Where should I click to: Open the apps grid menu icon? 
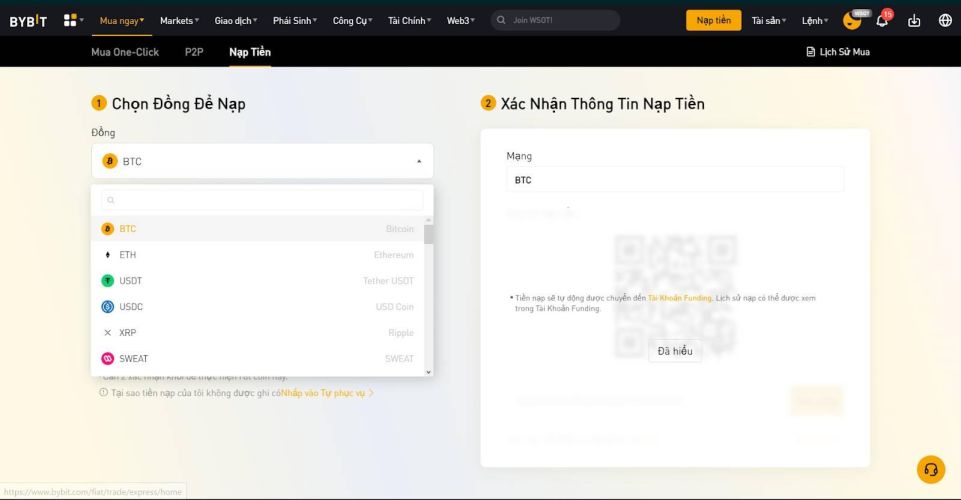pyautogui.click(x=71, y=20)
